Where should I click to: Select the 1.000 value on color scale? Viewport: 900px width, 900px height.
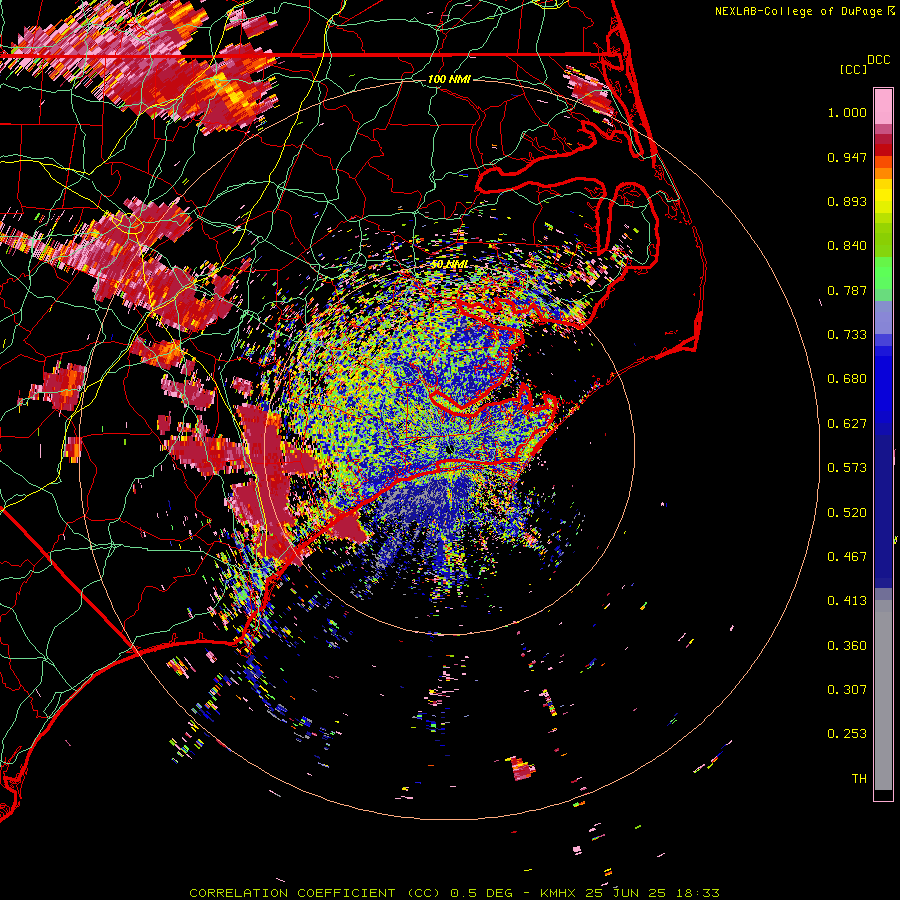(847, 112)
